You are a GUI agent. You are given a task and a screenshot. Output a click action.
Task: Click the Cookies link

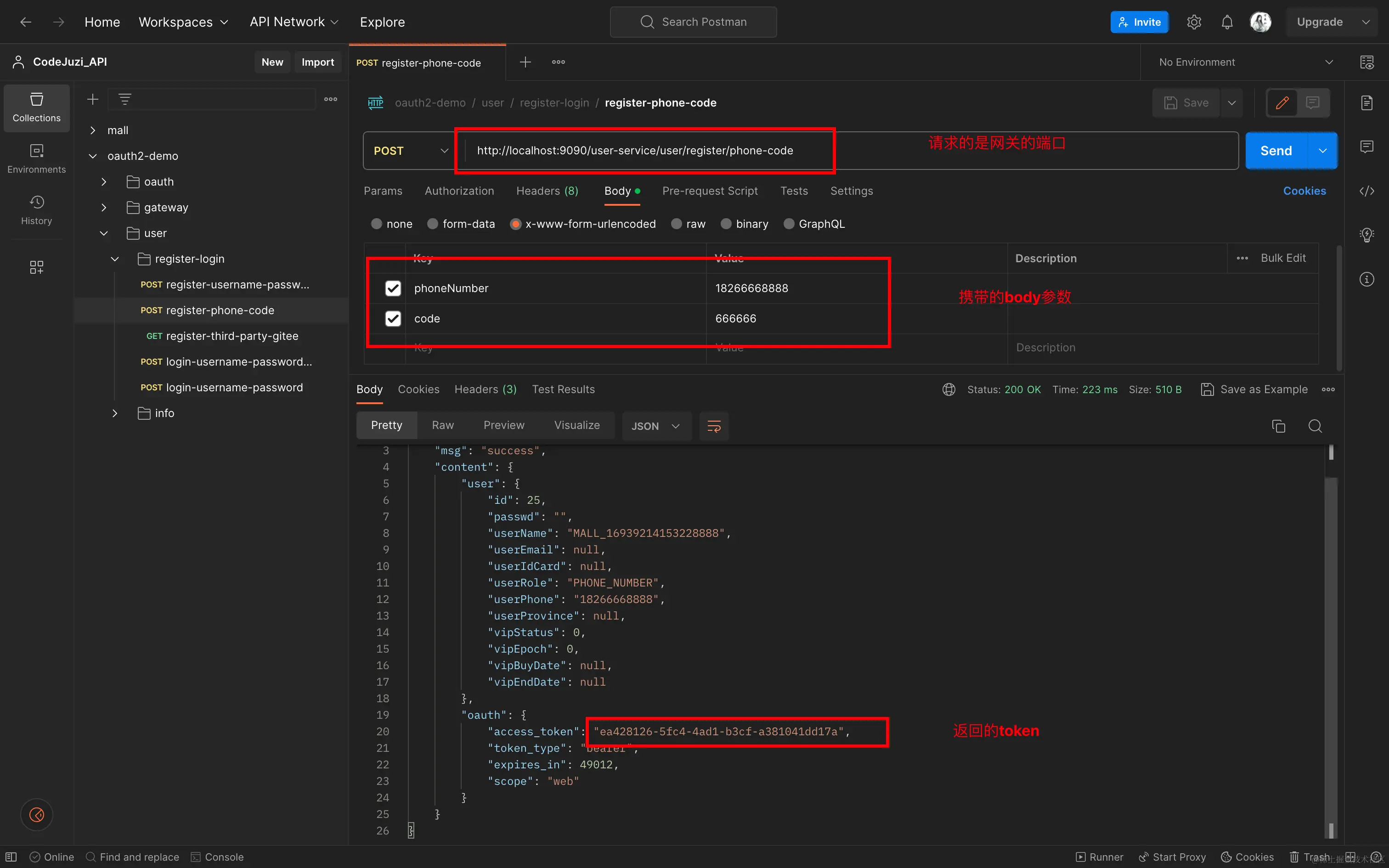coord(1304,191)
